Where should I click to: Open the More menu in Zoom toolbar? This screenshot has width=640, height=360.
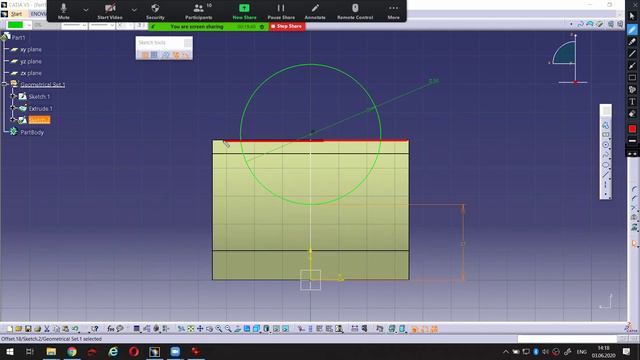click(393, 11)
